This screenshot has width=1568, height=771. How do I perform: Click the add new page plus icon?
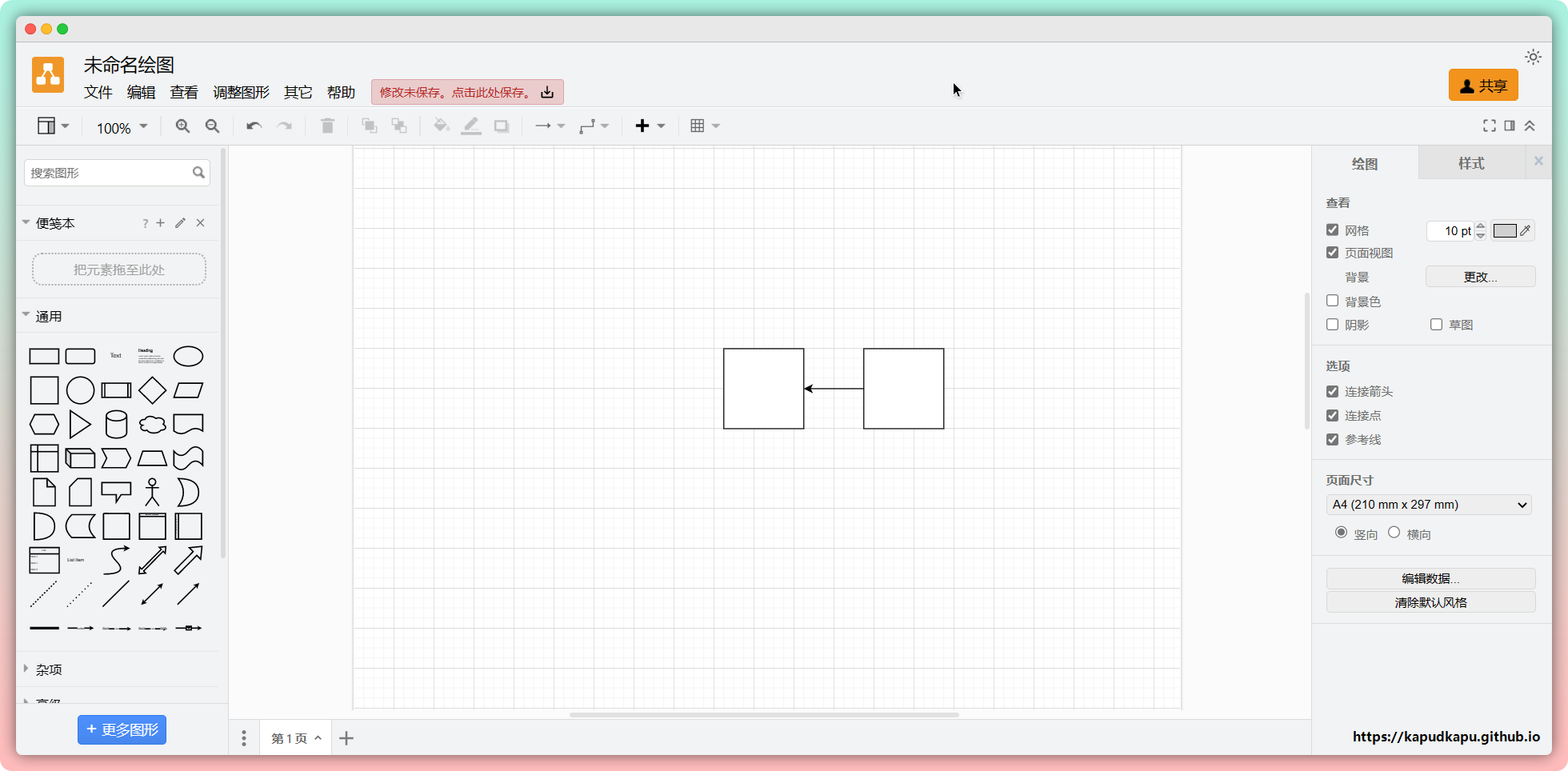346,738
